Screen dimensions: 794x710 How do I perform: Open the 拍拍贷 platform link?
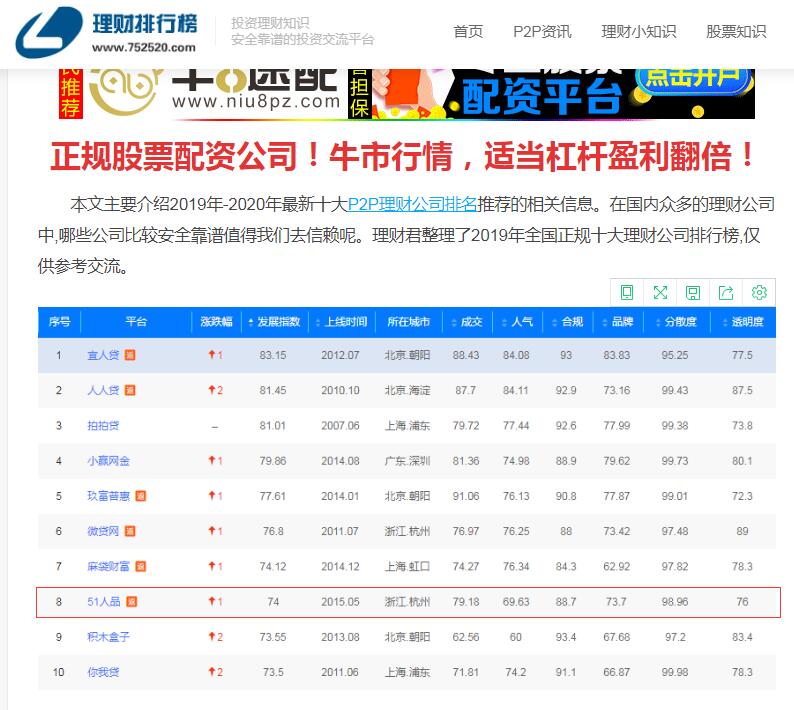point(103,425)
